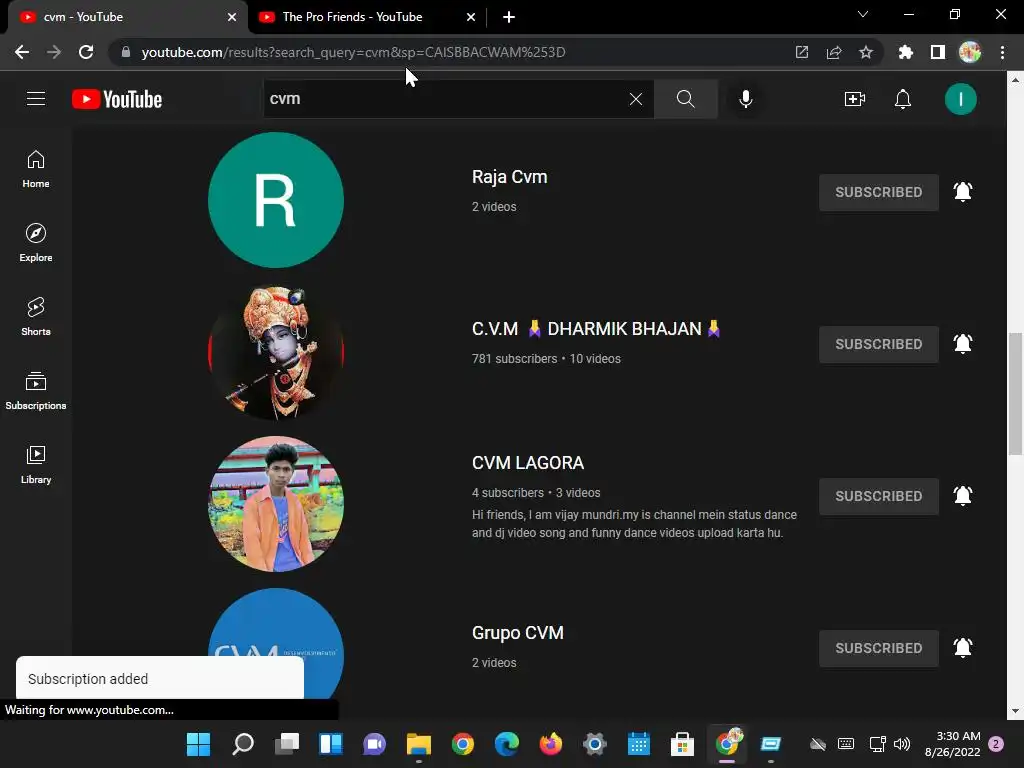
Task: Open volume control in the system tray
Action: (902, 744)
